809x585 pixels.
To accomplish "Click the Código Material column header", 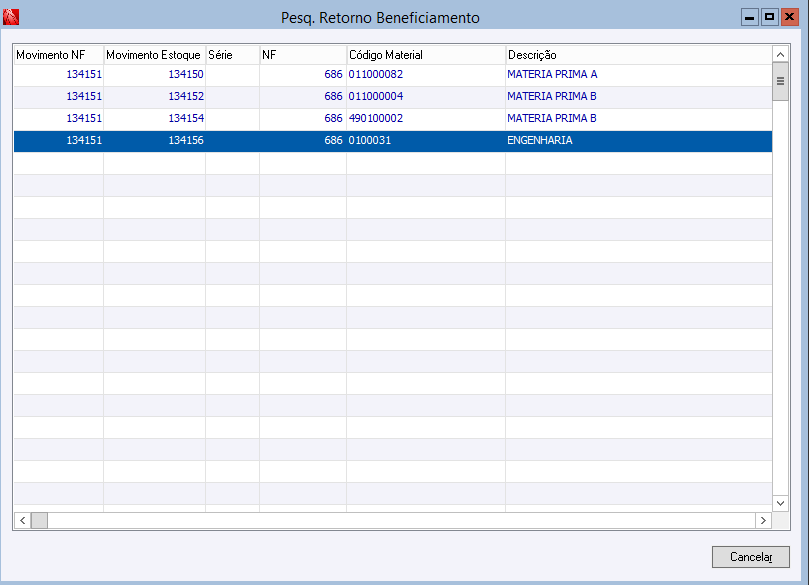I will tap(426, 55).
